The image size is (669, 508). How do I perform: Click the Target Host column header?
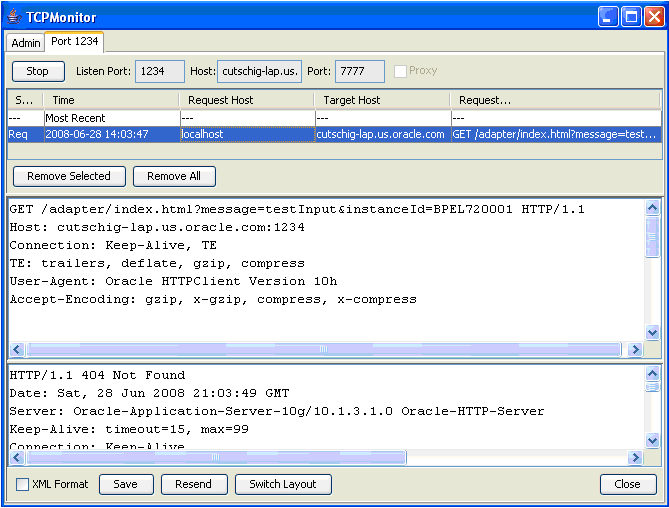tap(382, 100)
